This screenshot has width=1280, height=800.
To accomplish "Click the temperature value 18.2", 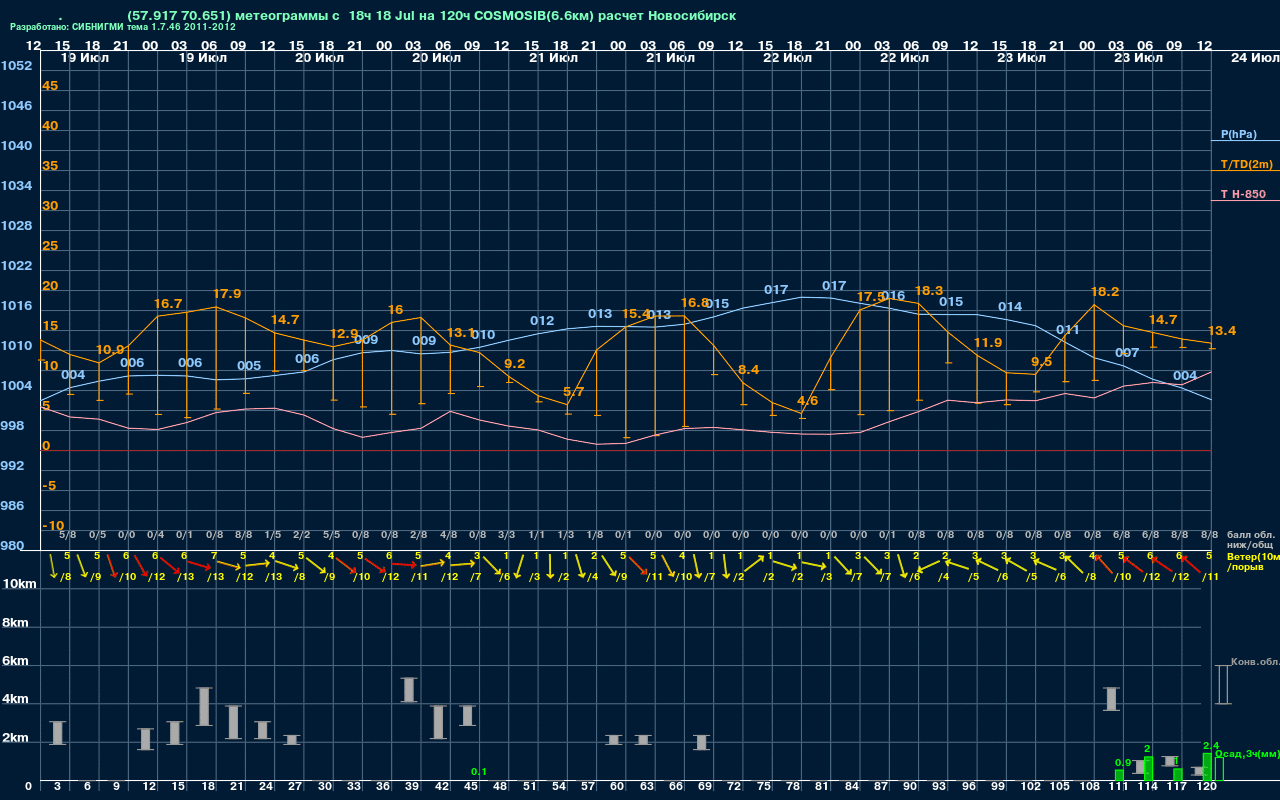I will coord(1104,292).
